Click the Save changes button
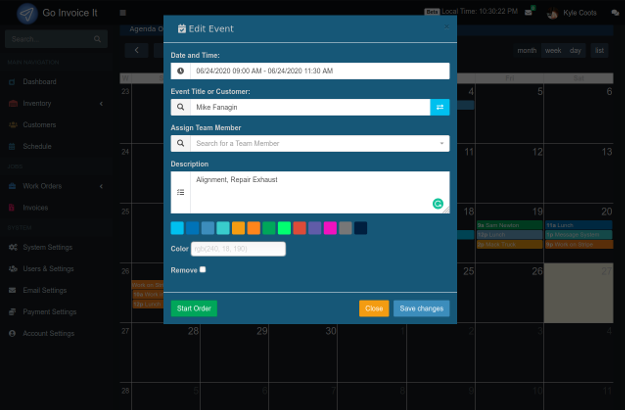The width and height of the screenshot is (625, 410). 421,308
